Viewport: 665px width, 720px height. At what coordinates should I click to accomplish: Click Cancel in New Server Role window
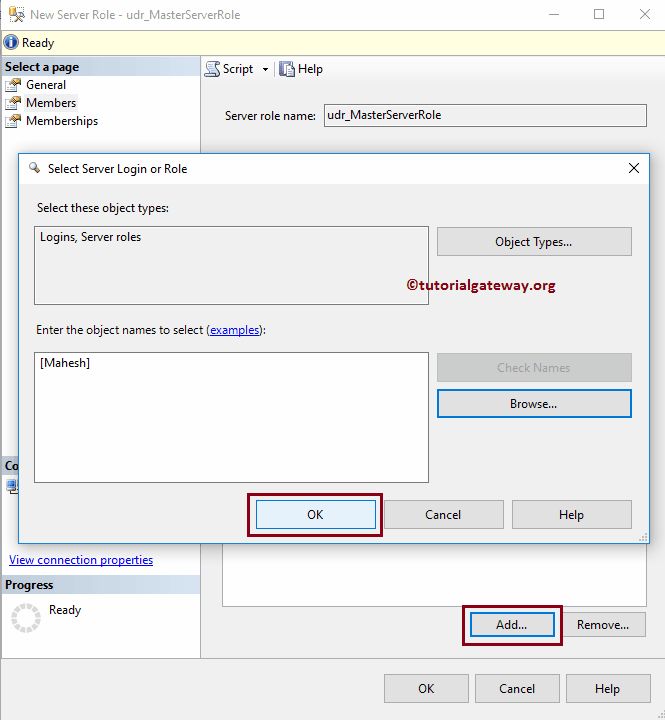coord(517,688)
